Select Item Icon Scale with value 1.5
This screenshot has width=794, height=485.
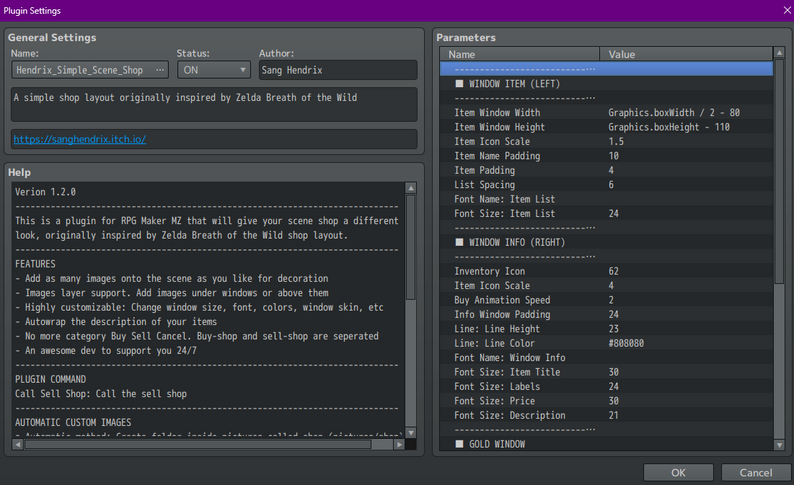point(606,141)
